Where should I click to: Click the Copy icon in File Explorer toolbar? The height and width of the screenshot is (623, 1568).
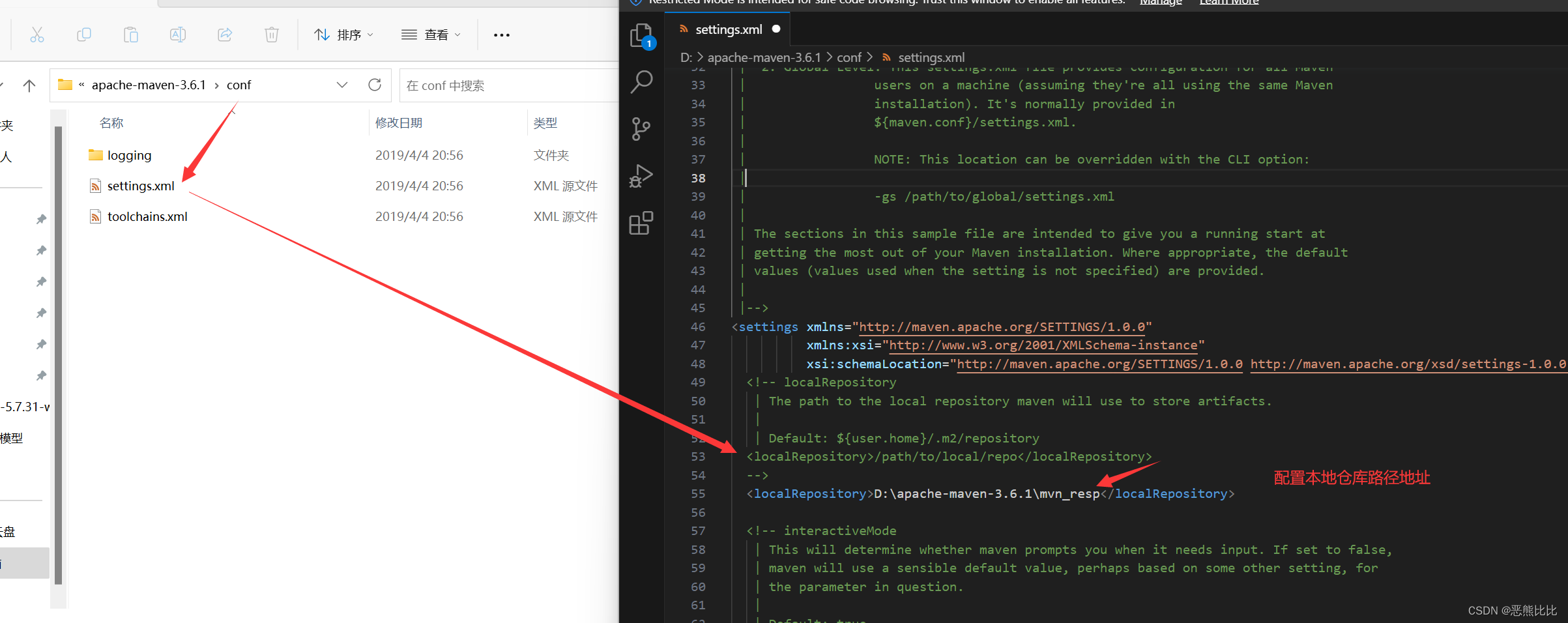click(x=84, y=35)
